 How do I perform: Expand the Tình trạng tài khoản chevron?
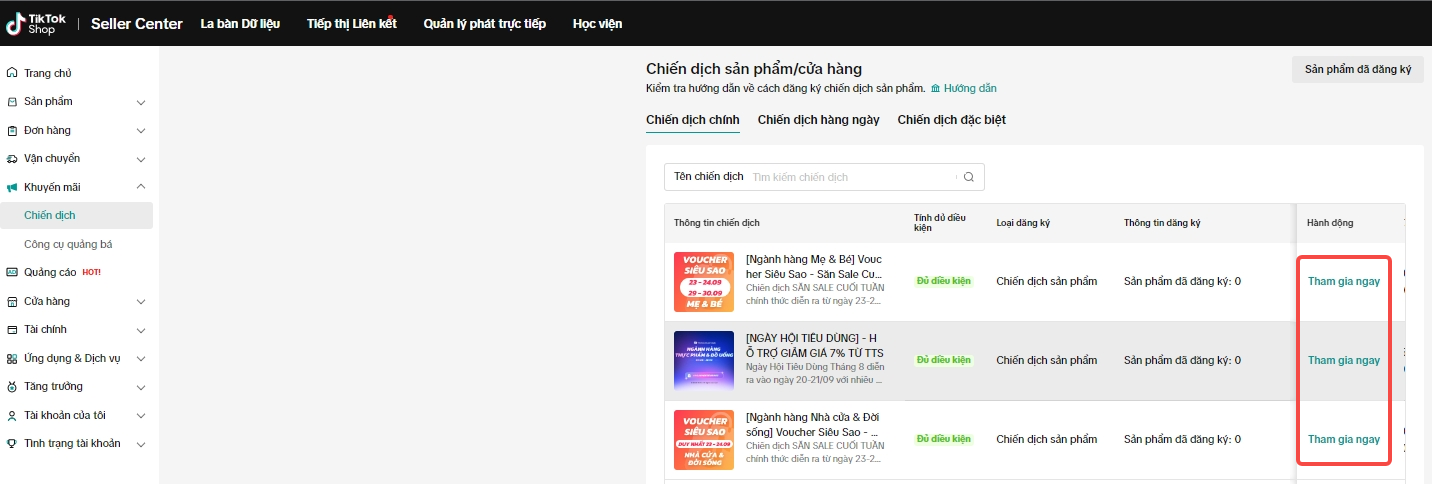pos(141,444)
